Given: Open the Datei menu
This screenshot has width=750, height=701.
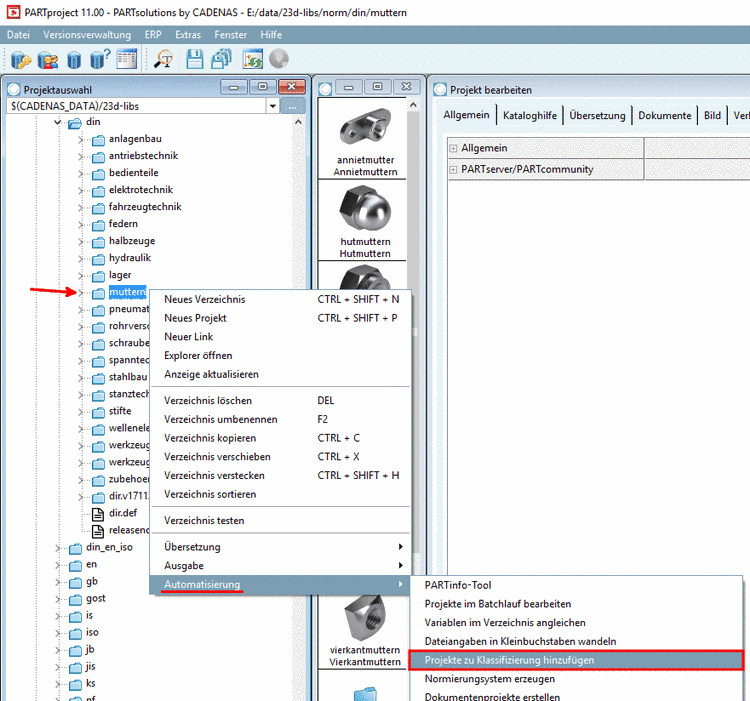Looking at the screenshot, I should (18, 34).
